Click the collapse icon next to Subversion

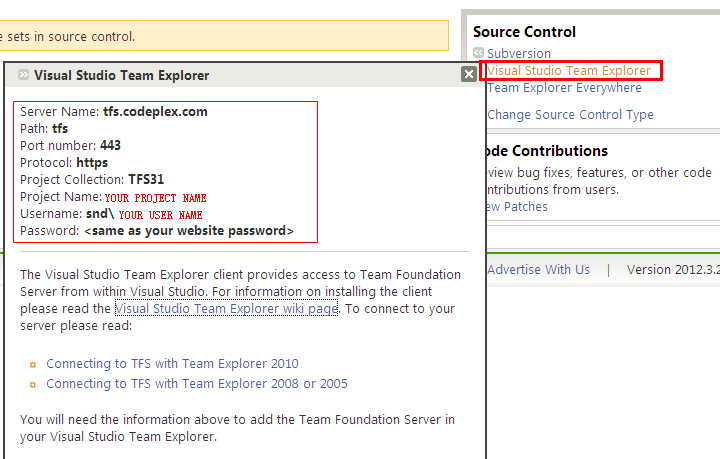click(x=478, y=52)
